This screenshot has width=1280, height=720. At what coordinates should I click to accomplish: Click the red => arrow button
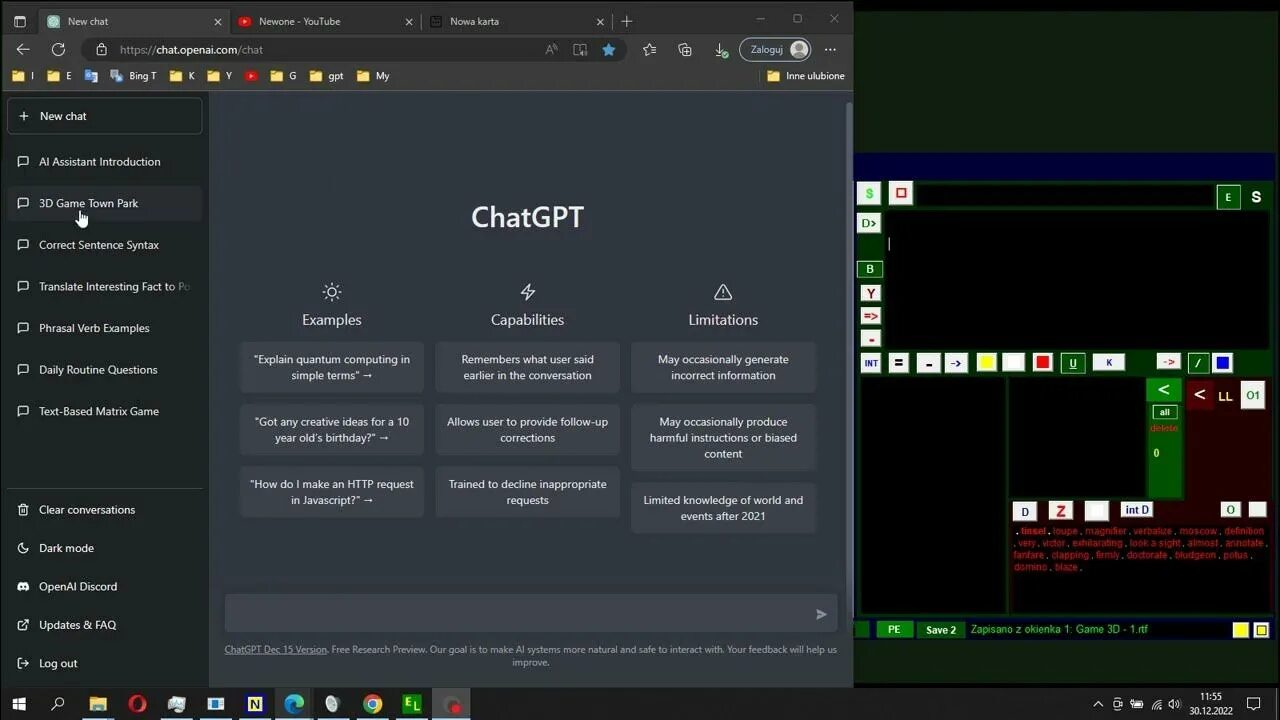coord(870,316)
